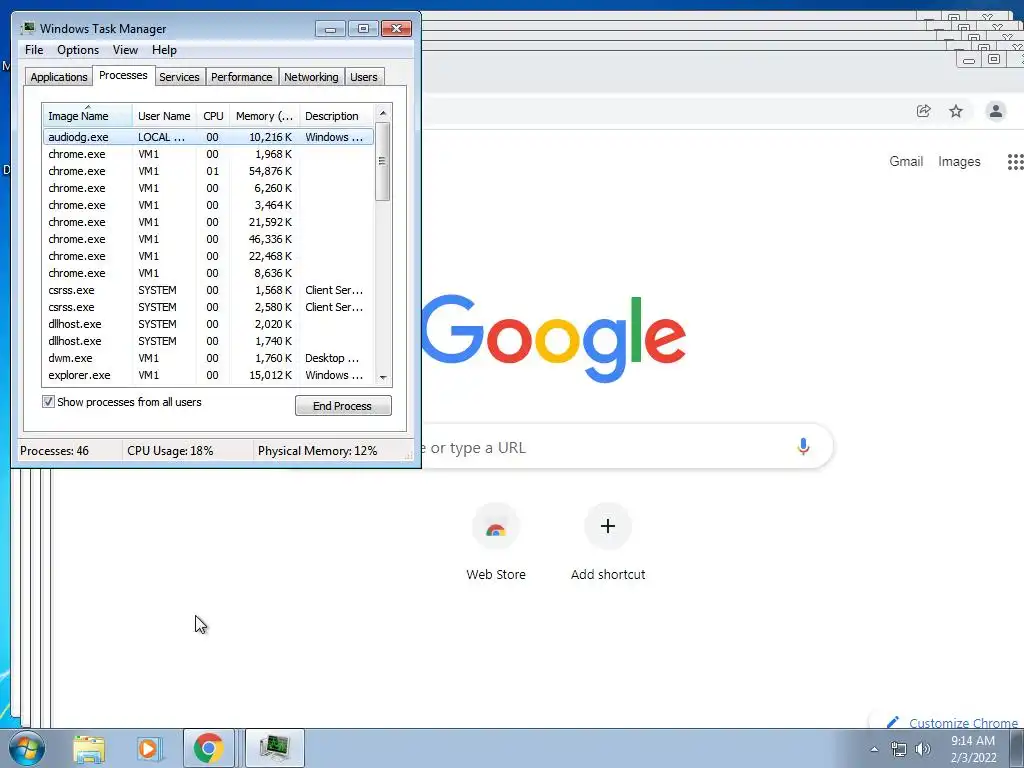Click Processes: 46 in status bar
The height and width of the screenshot is (768, 1024).
click(54, 451)
